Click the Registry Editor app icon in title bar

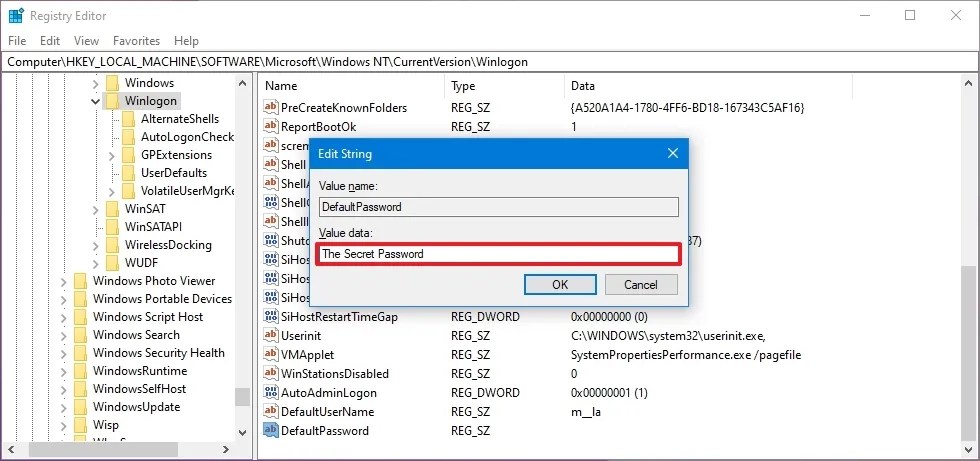coord(16,16)
